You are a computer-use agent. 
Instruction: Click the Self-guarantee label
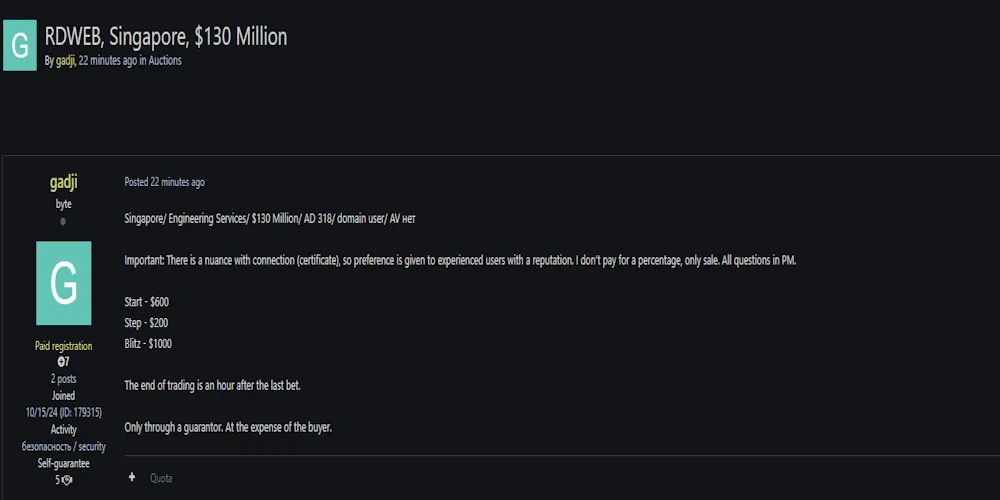[63, 463]
